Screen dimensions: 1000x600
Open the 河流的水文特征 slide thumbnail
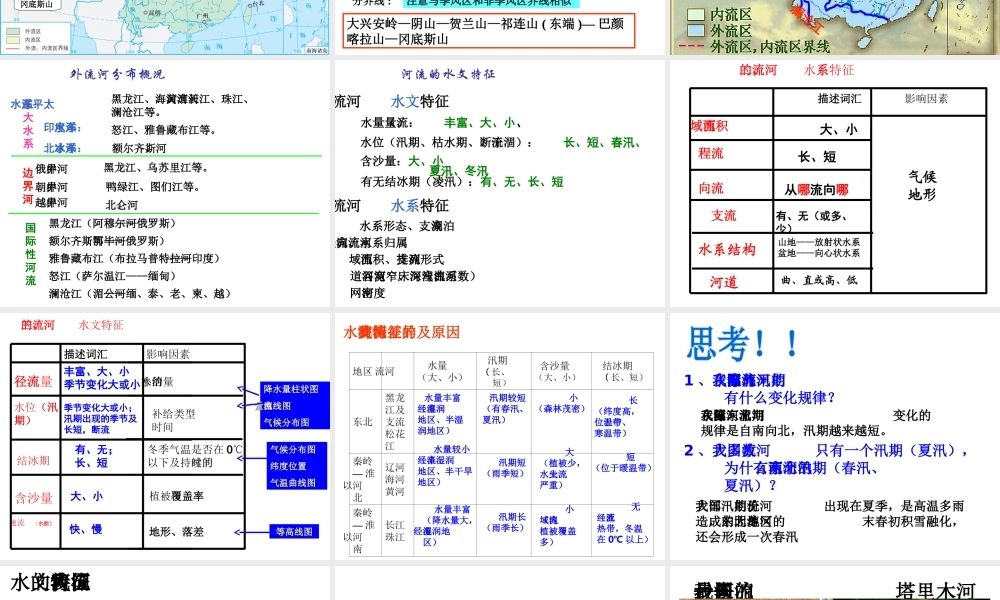(499, 183)
